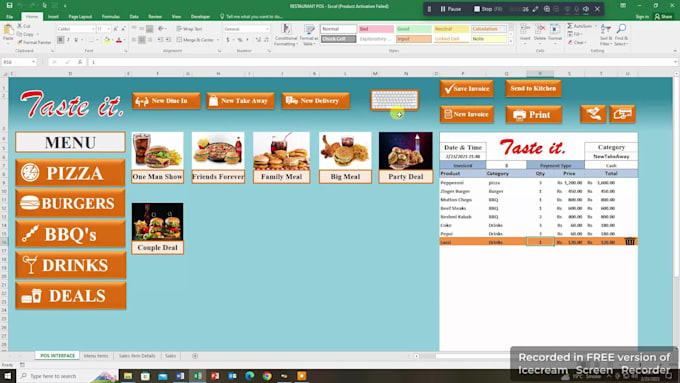Add a new sheet with plus icon
The width and height of the screenshot is (680, 383).
point(195,356)
